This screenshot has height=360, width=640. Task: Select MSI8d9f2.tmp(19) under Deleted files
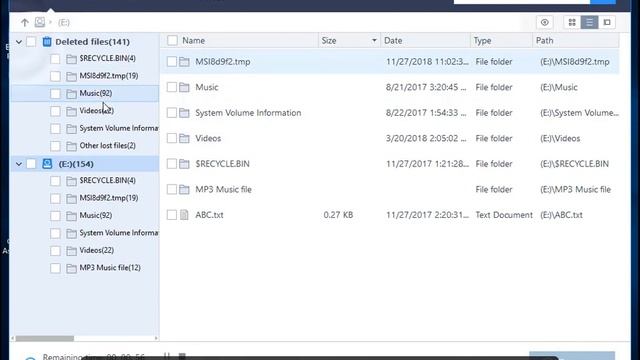point(109,76)
